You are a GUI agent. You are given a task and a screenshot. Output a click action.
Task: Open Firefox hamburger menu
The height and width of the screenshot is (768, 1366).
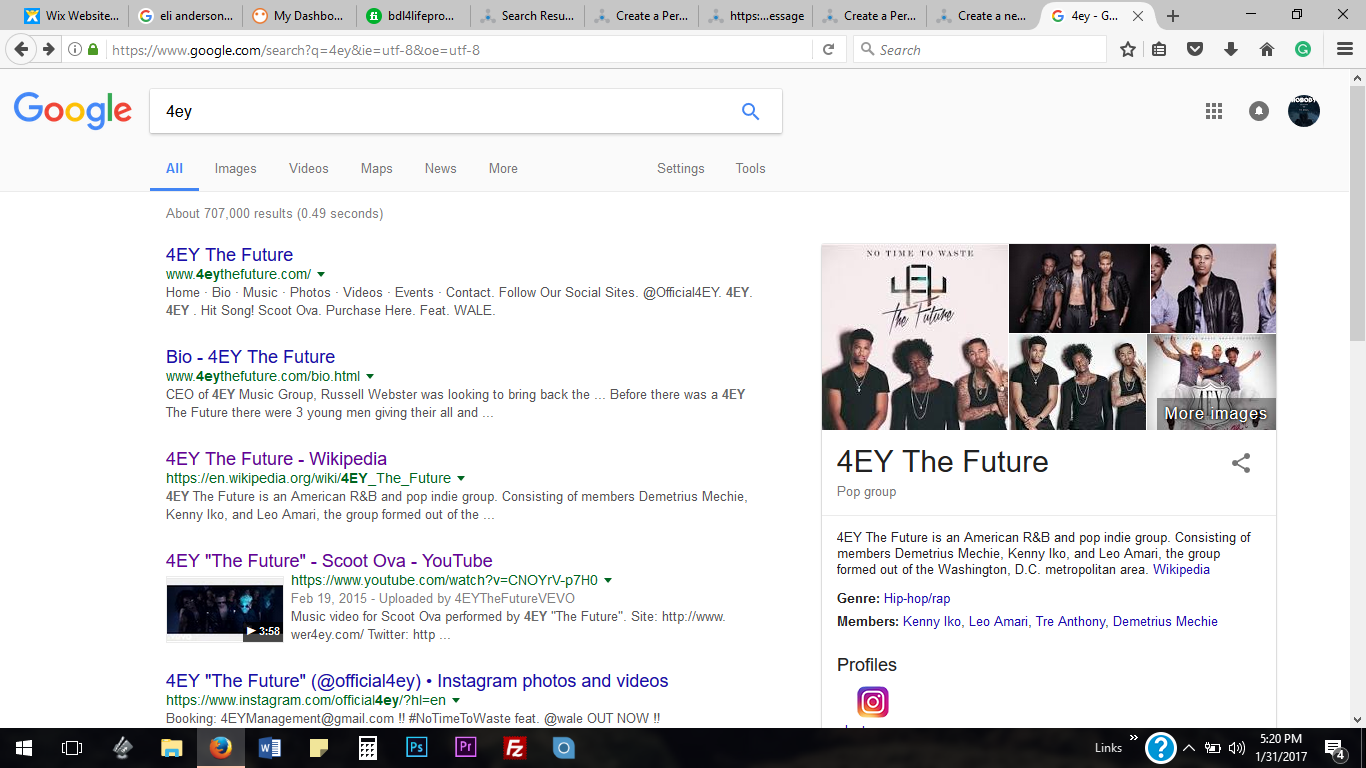coord(1345,50)
